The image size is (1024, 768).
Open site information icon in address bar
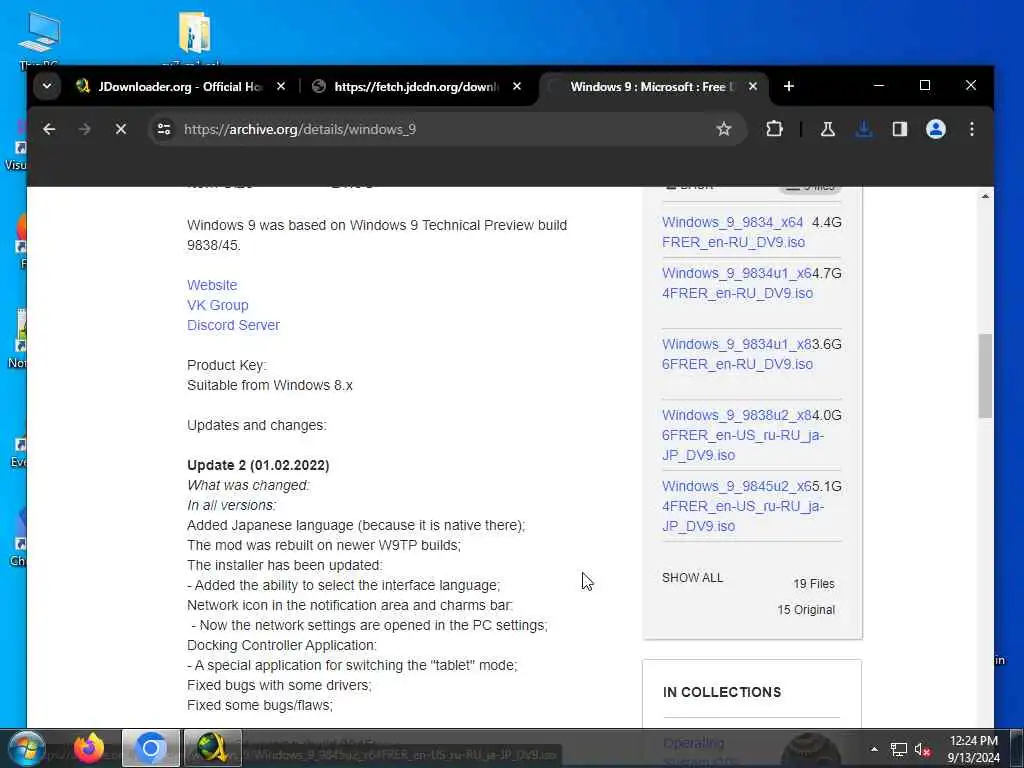click(x=164, y=129)
